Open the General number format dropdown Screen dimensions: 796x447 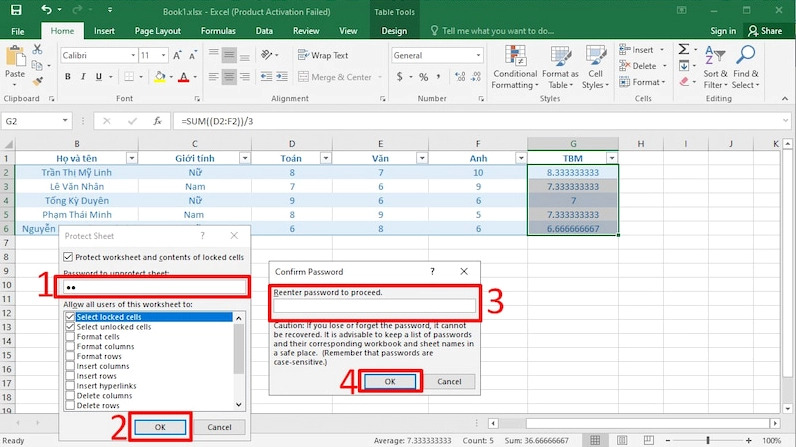coord(478,55)
